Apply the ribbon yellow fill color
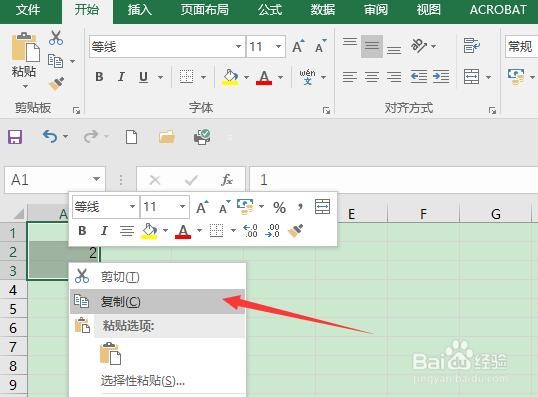538x397 pixels. 230,77
